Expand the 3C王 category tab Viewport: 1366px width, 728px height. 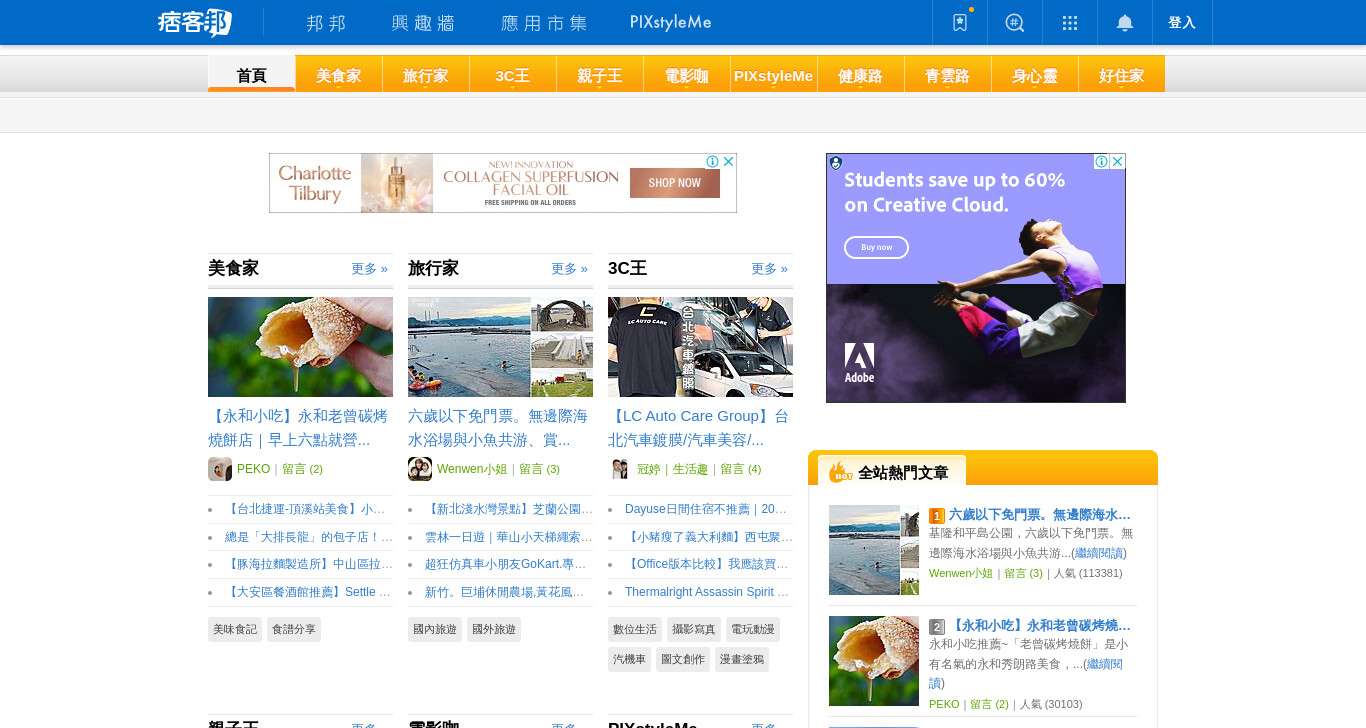pos(512,74)
